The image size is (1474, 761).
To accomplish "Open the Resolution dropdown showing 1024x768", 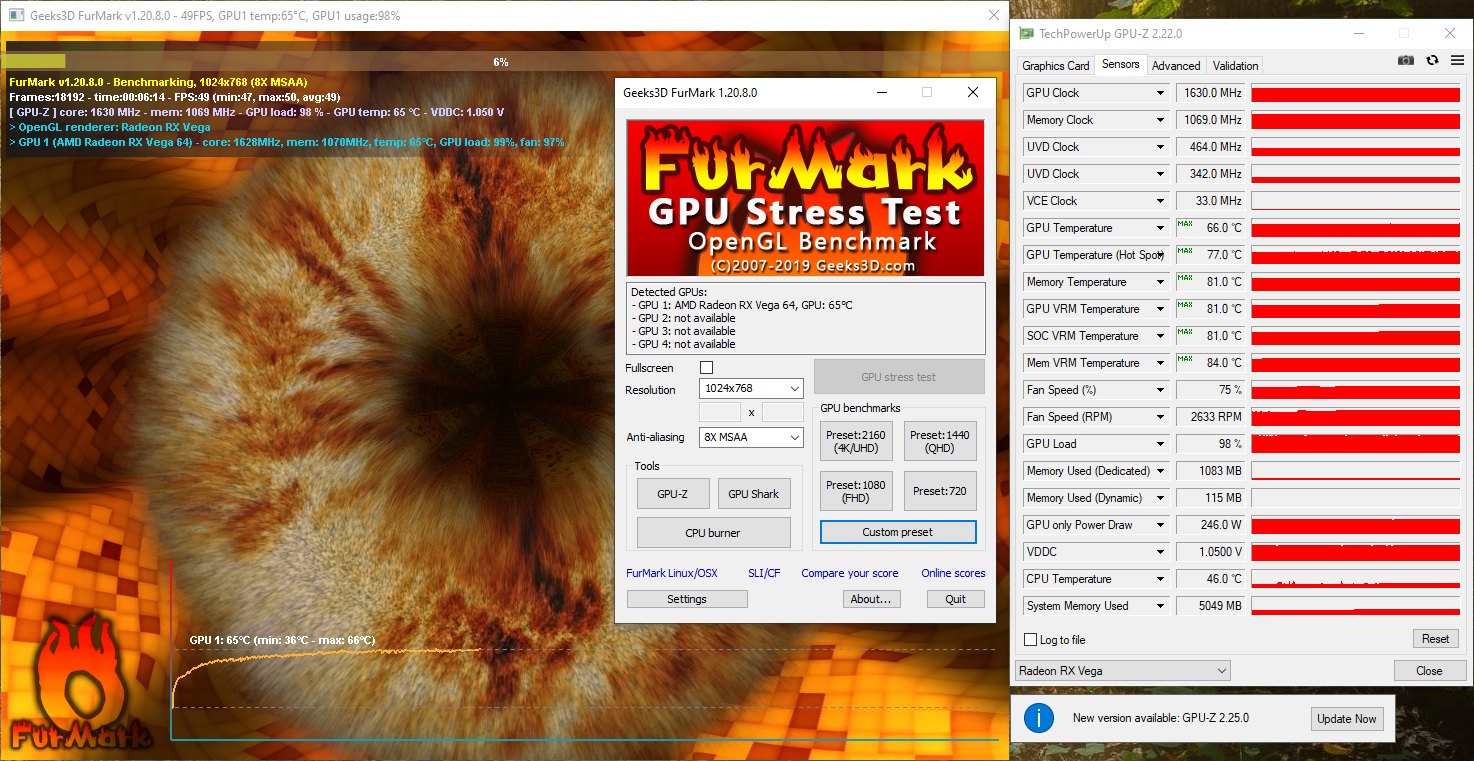I will click(x=751, y=389).
